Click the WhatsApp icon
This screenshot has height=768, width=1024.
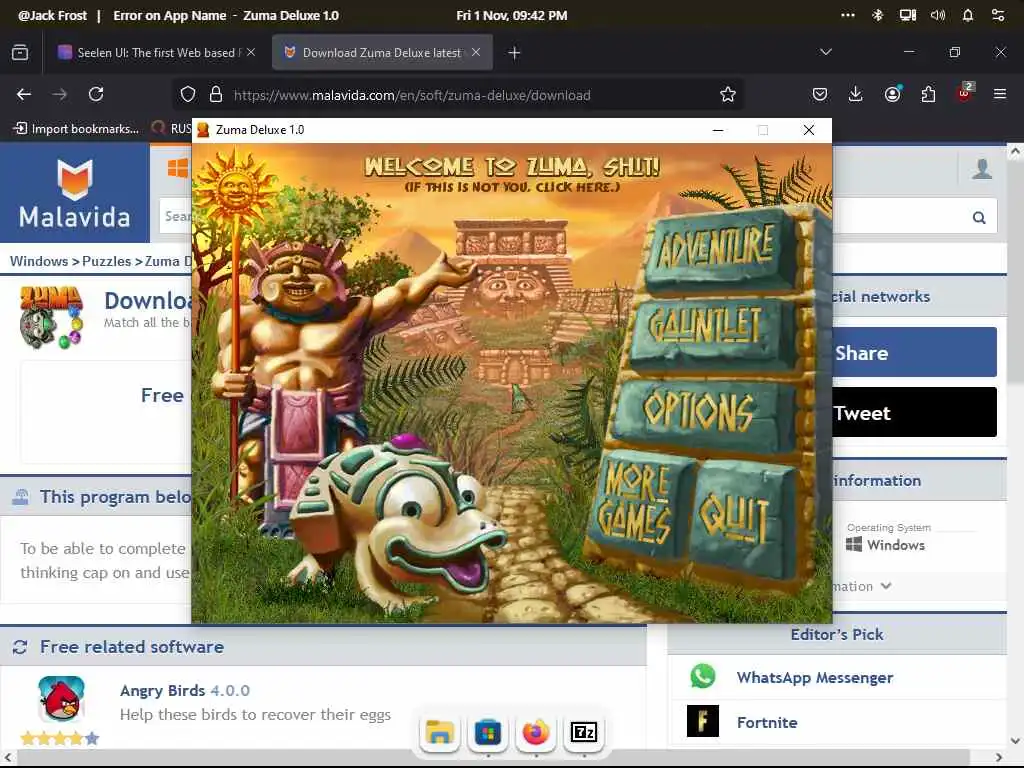pyautogui.click(x=703, y=677)
